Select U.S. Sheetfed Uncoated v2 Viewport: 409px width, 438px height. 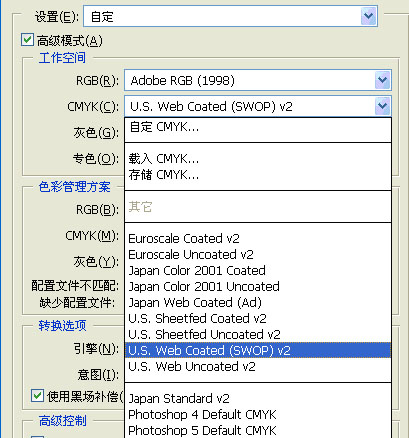258,334
